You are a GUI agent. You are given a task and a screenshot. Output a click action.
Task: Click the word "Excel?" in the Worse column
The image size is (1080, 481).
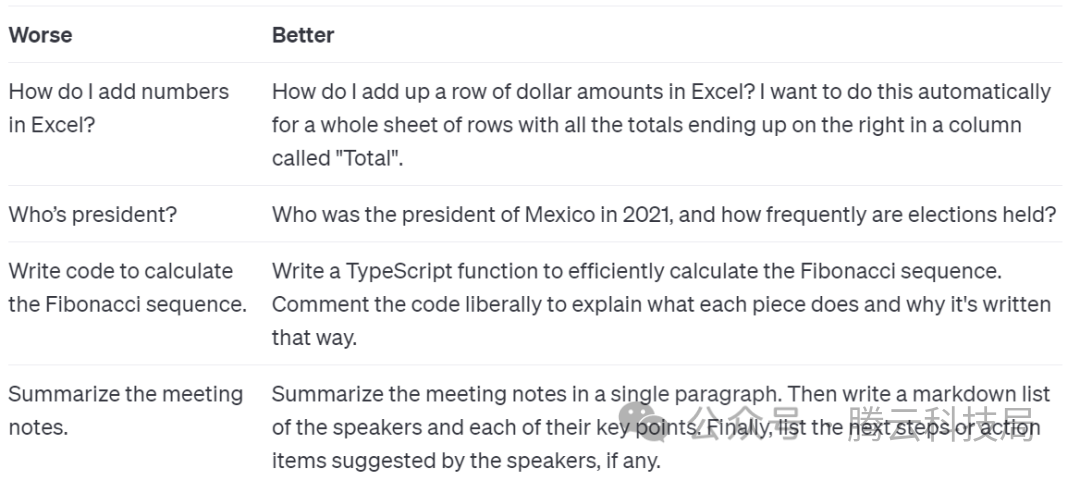(x=61, y=125)
